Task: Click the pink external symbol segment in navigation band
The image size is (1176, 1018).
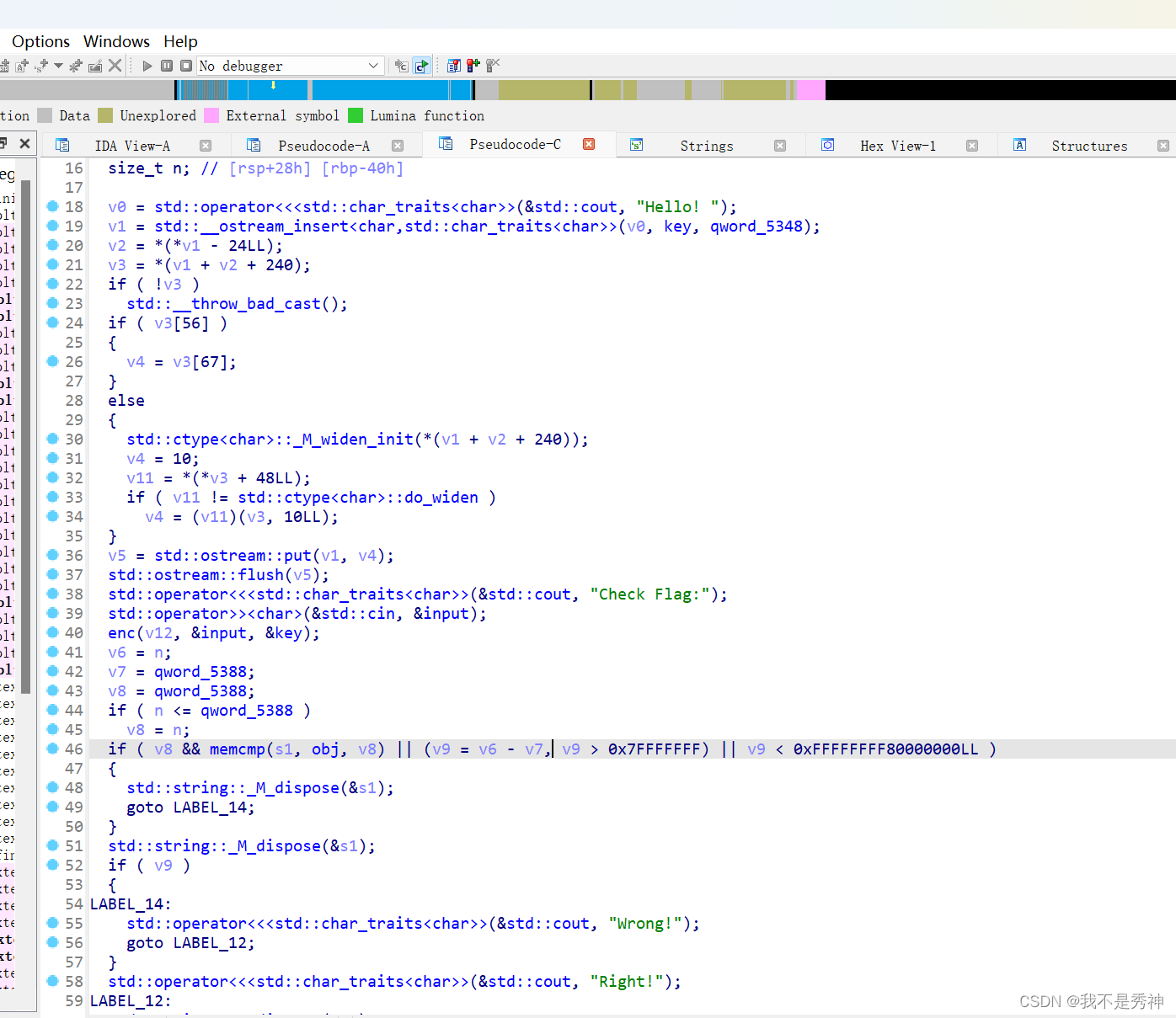Action: [x=811, y=90]
